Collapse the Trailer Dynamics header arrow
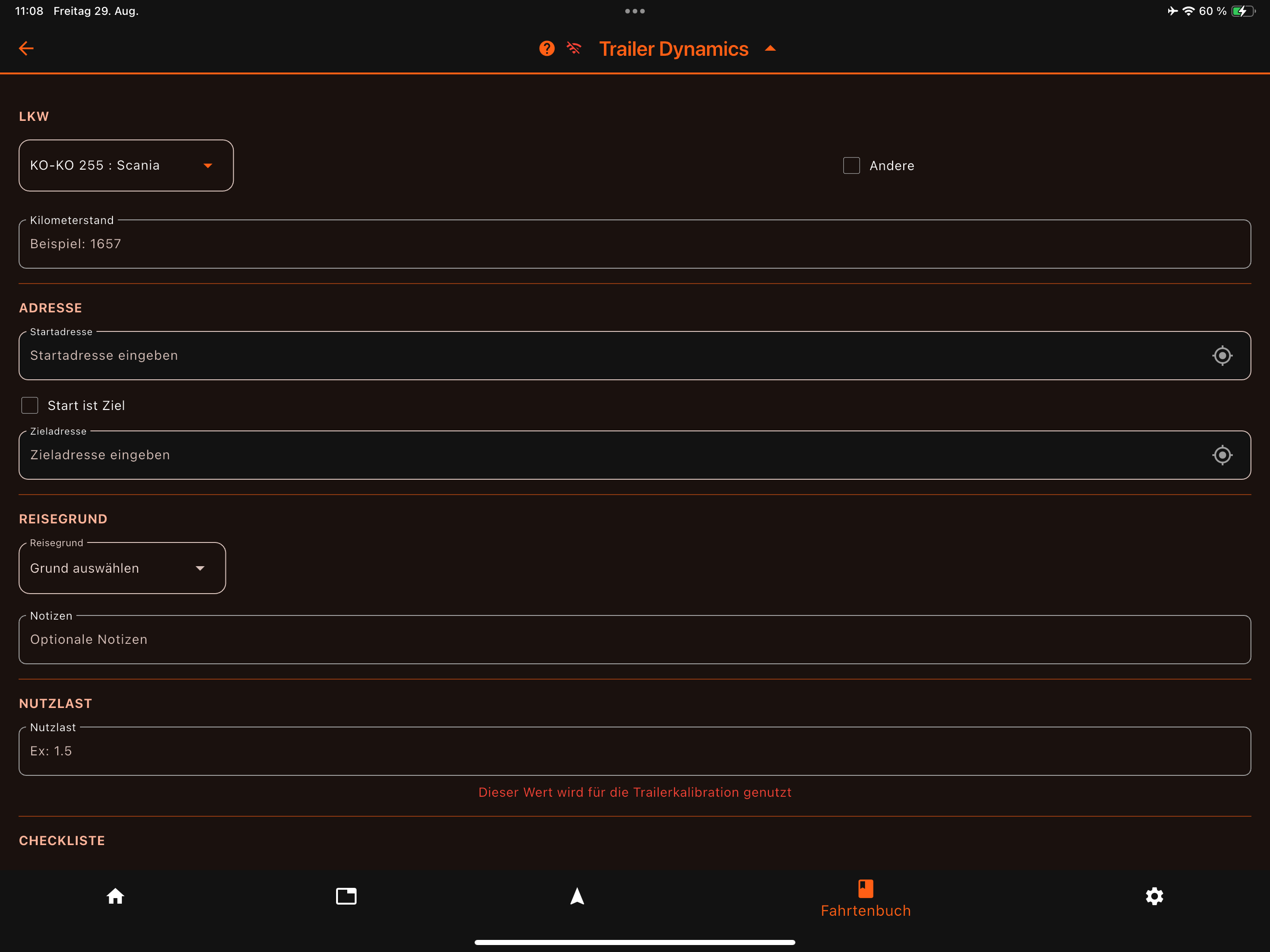 pos(770,49)
